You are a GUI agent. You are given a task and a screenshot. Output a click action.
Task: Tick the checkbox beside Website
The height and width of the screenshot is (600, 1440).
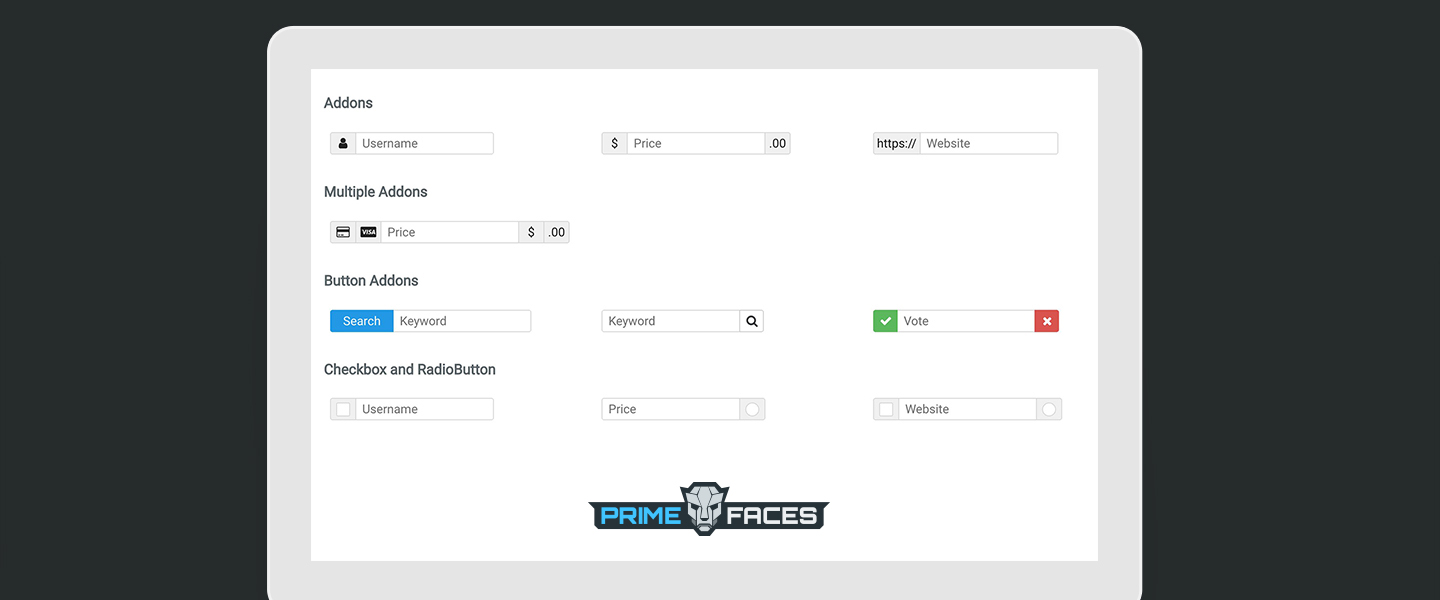pos(886,409)
